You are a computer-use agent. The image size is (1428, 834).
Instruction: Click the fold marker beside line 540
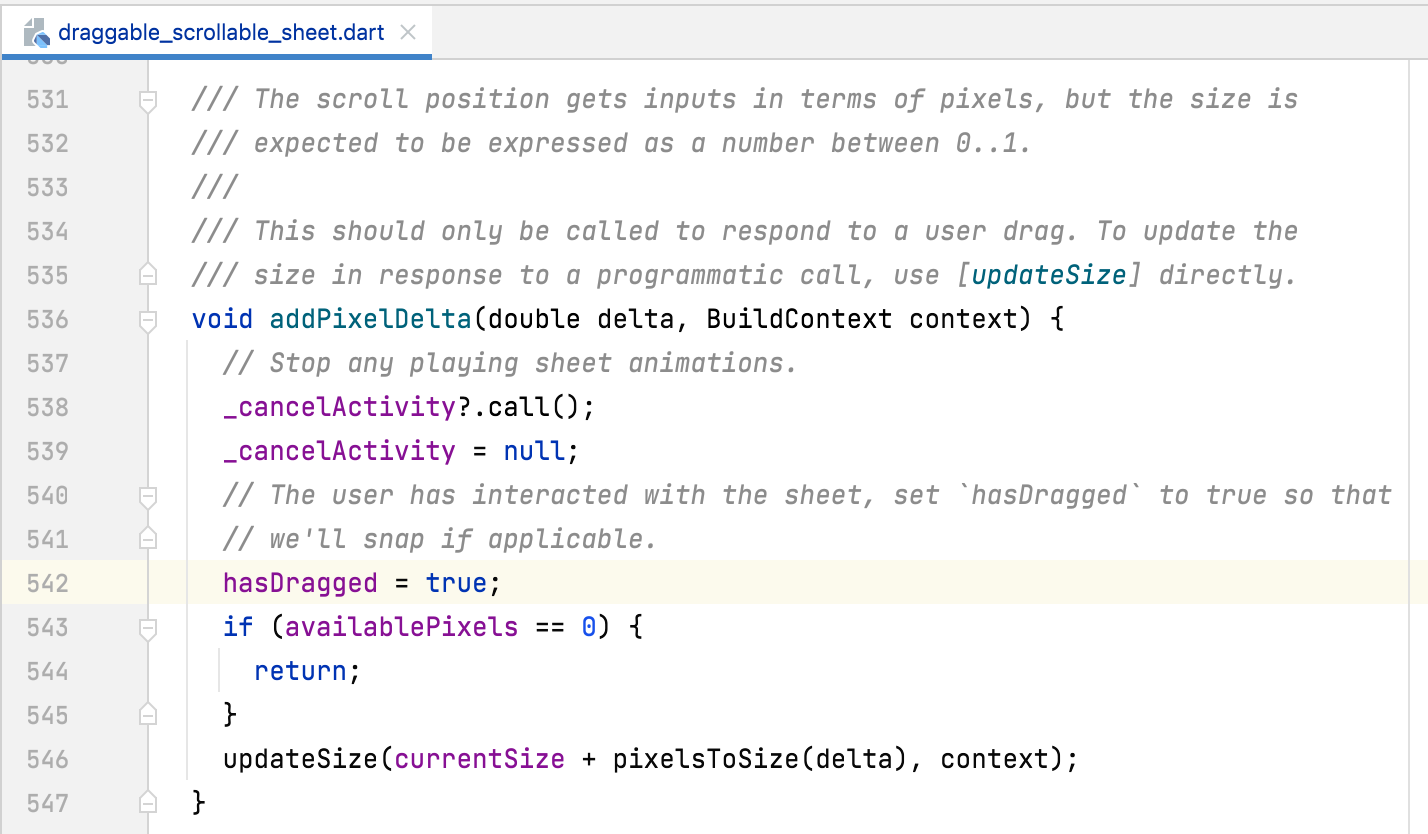pos(147,495)
